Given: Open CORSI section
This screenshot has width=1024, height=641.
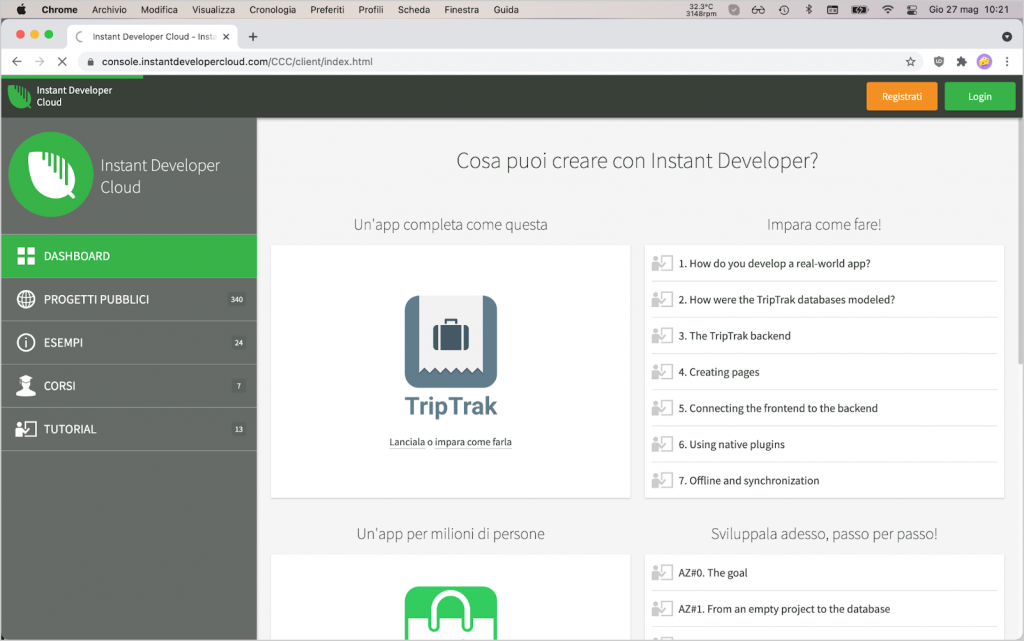Looking at the screenshot, I should point(129,386).
